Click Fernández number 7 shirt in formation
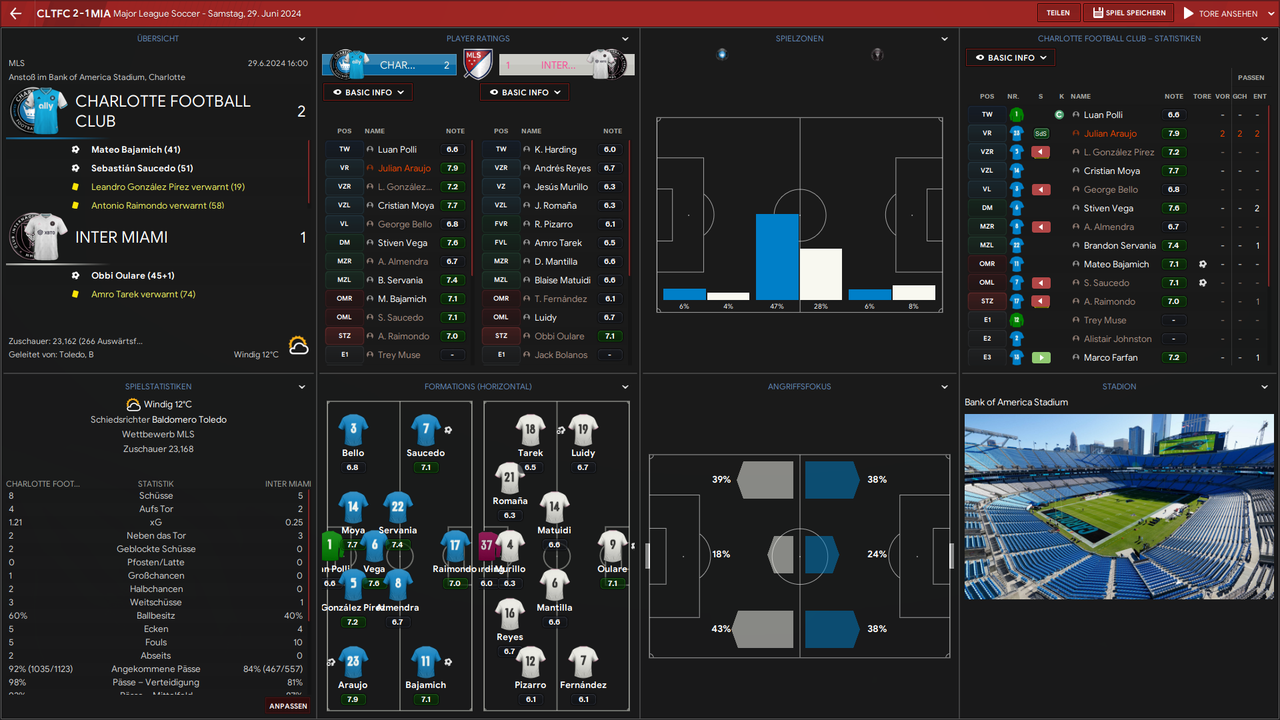Image resolution: width=1280 pixels, height=720 pixels. 583,662
